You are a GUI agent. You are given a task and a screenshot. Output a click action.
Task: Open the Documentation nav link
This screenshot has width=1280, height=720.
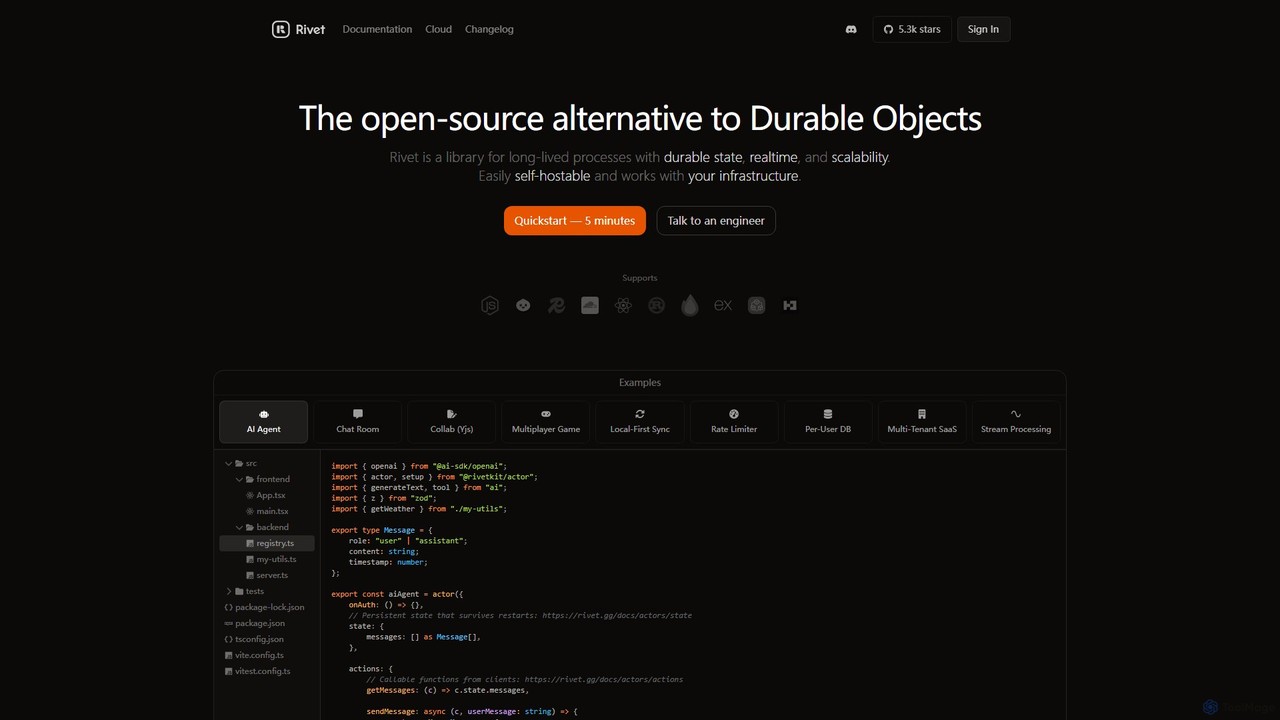(377, 29)
